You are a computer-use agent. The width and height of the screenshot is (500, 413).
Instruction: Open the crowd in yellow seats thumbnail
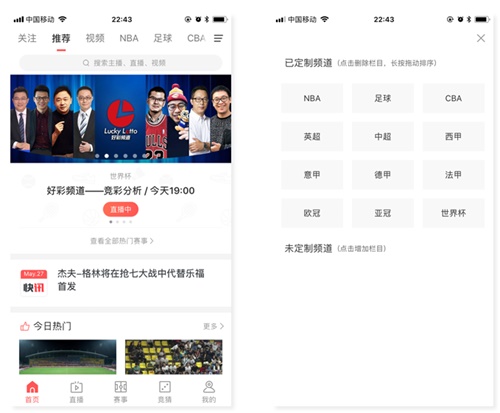174,357
